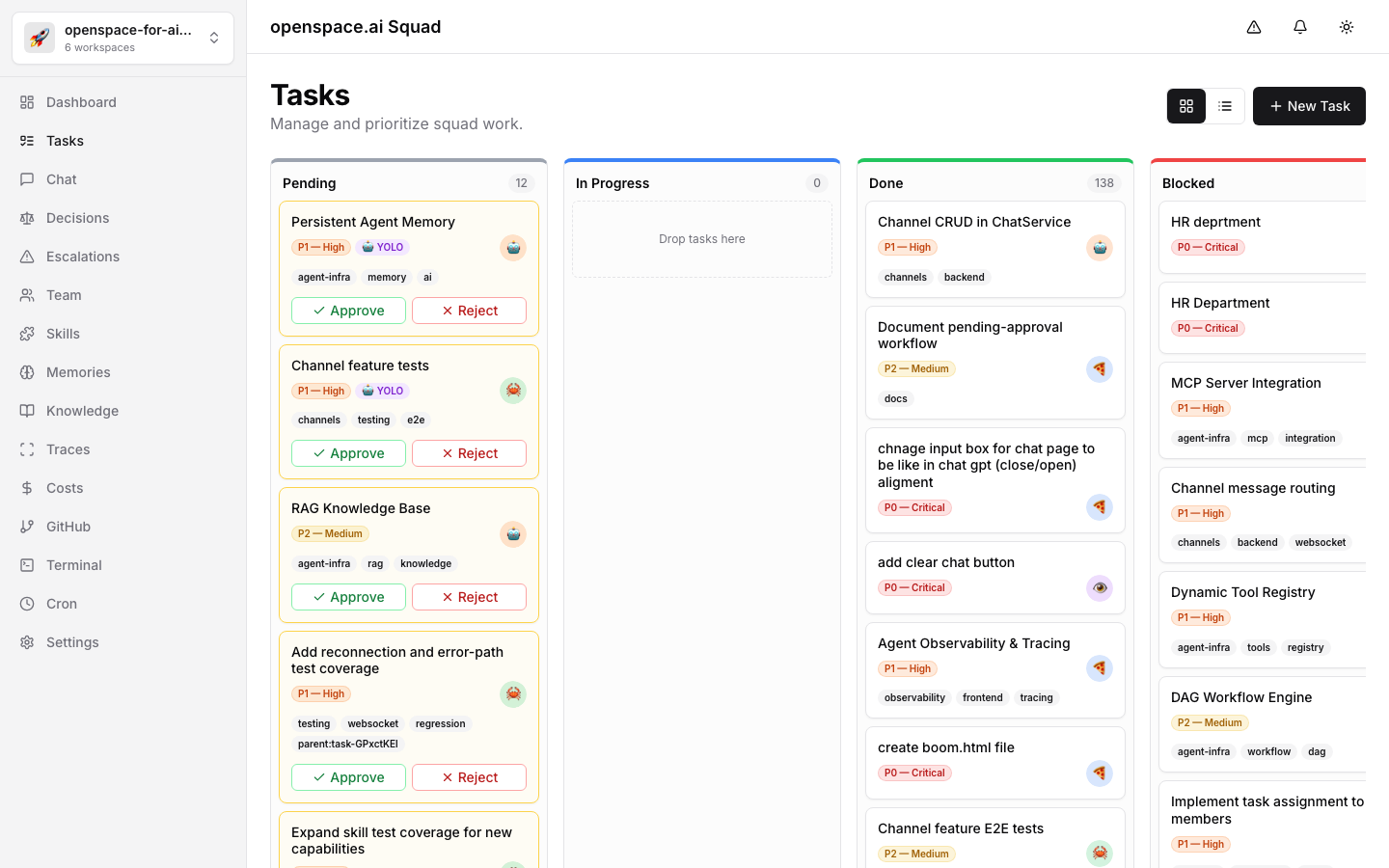Approve the Persistent Agent Memory task
This screenshot has width=1389, height=868.
(x=348, y=311)
